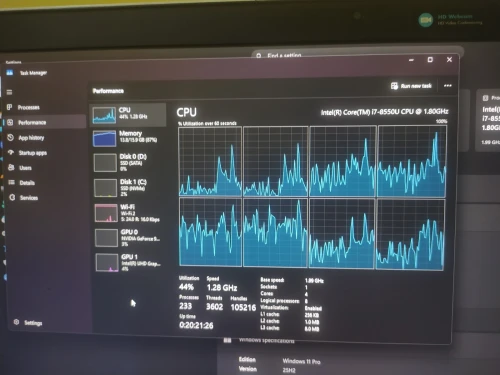The height and width of the screenshot is (375, 500).
Task: Select the CPU graph thumbnail in resource list
Action: click(x=104, y=115)
